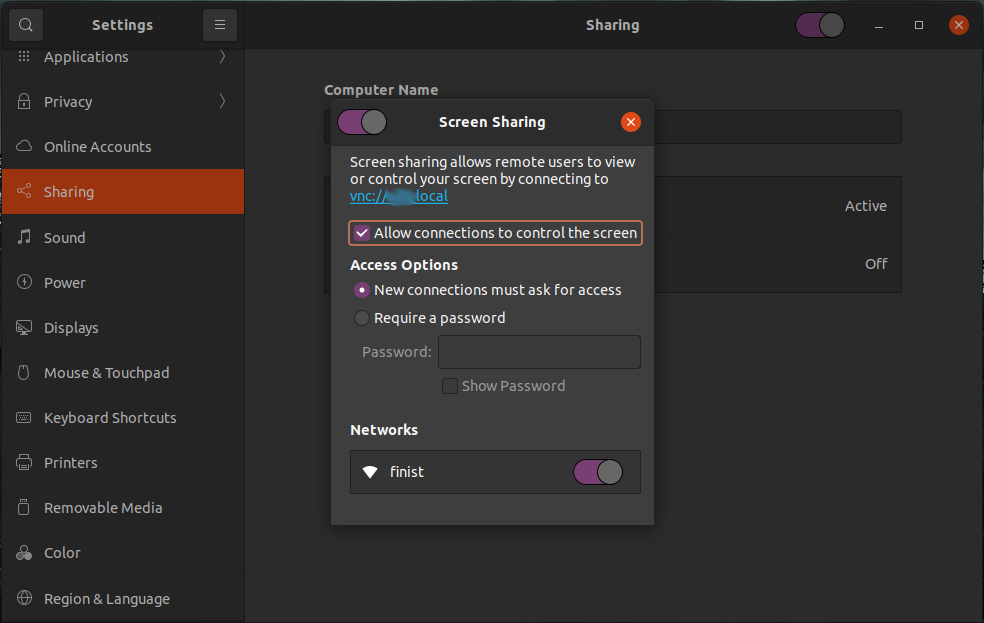Disable sharing on the finist network
984x623 pixels.
coord(598,472)
